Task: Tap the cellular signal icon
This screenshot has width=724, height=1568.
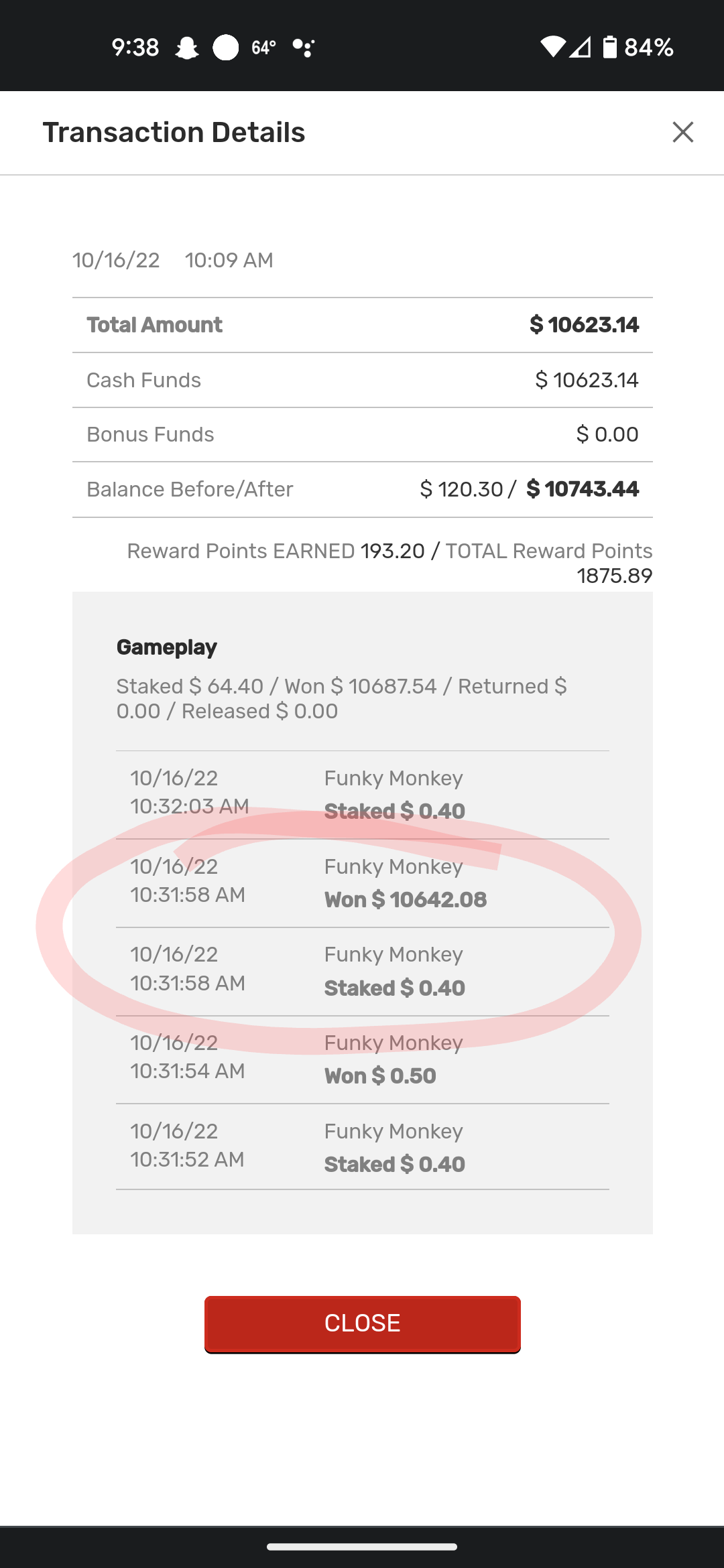Action: 581,47
